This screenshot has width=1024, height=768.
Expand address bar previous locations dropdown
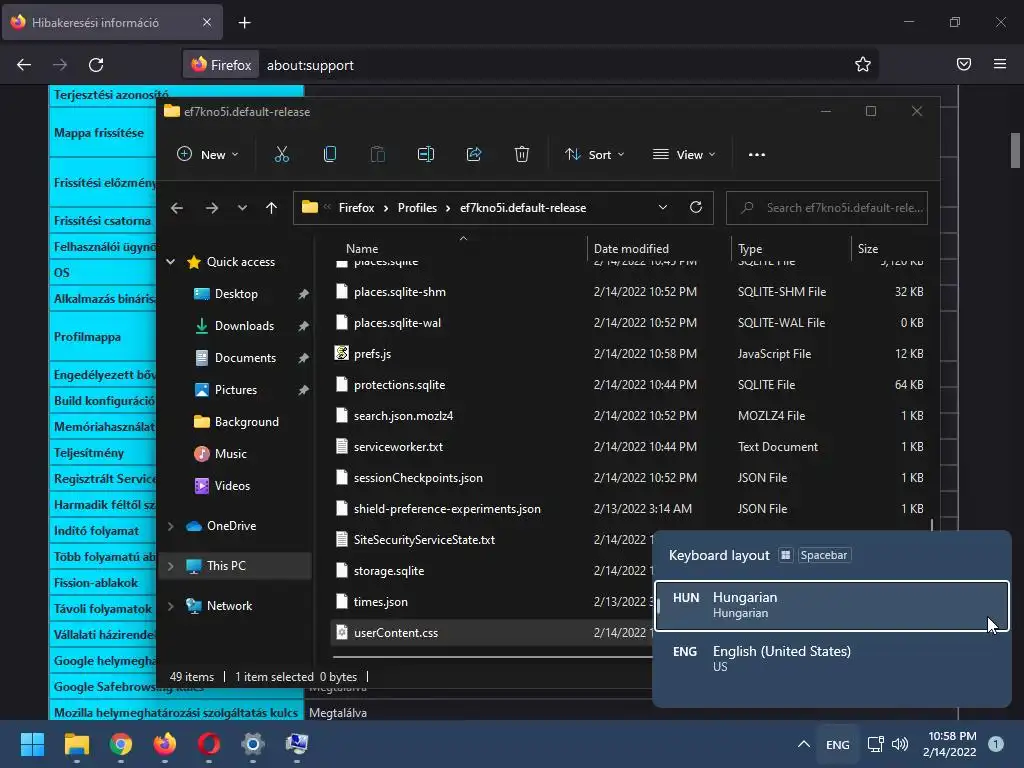663,208
